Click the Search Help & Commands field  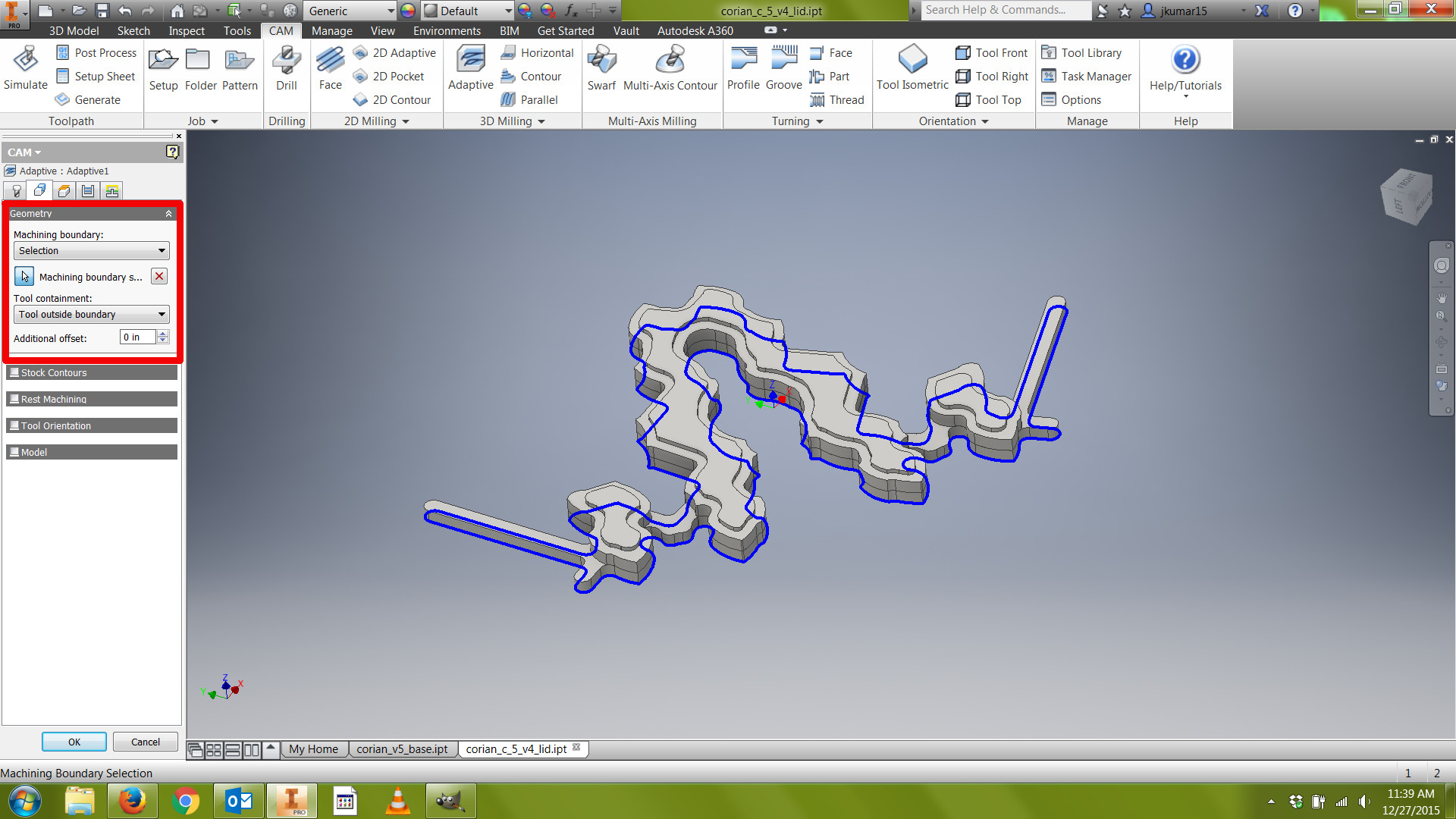1006,10
